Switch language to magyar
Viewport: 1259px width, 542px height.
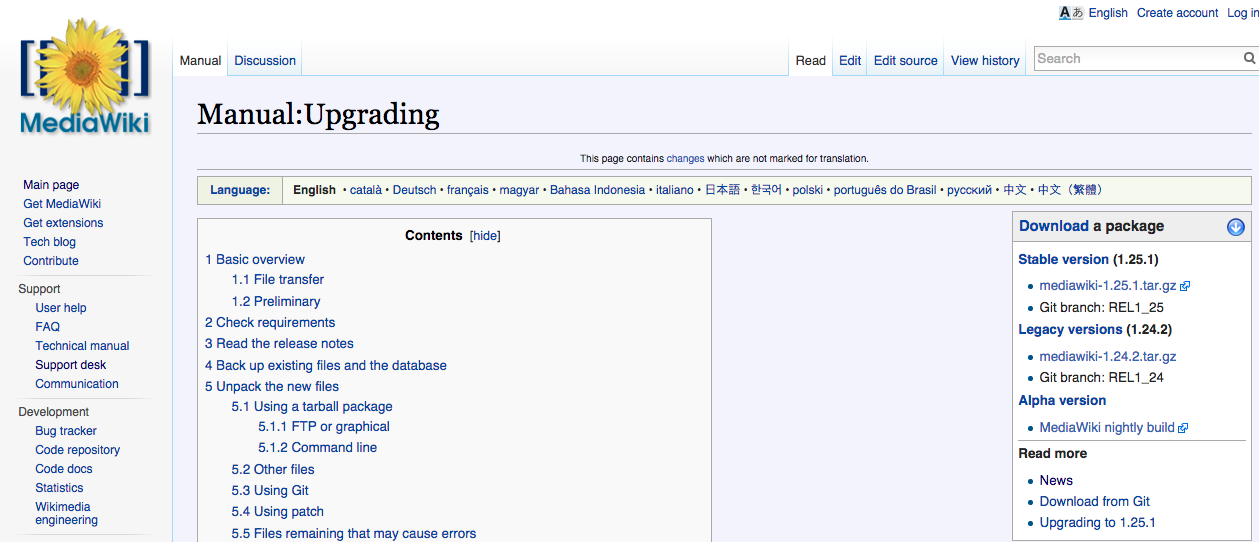point(519,190)
